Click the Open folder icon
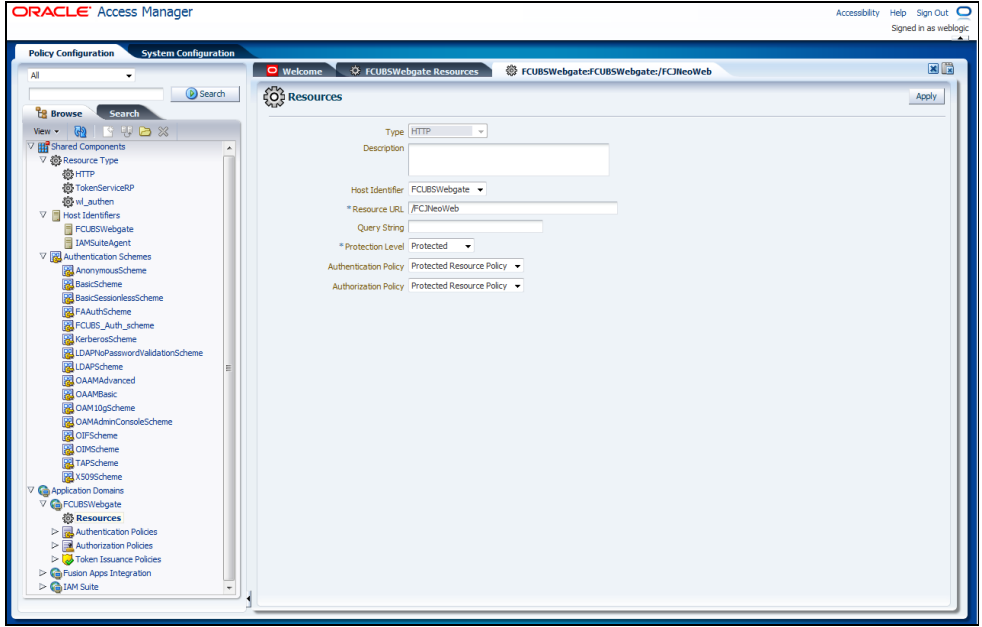This screenshot has width=982, height=627. (145, 132)
